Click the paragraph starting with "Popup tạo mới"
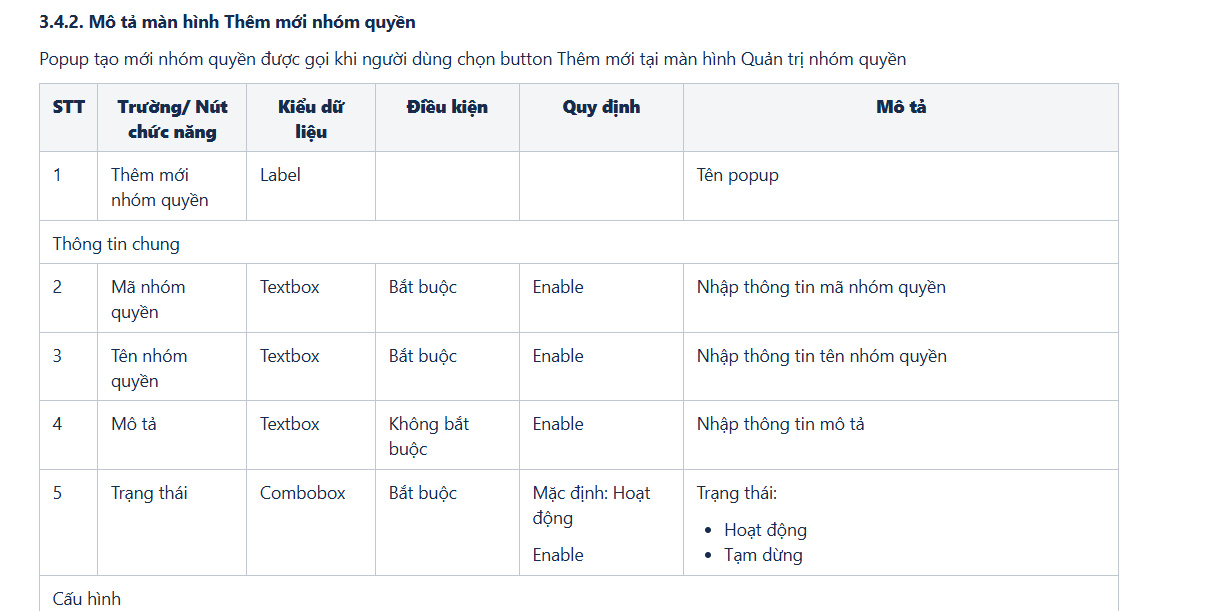Image resolution: width=1226 pixels, height=611 pixels. 472,59
